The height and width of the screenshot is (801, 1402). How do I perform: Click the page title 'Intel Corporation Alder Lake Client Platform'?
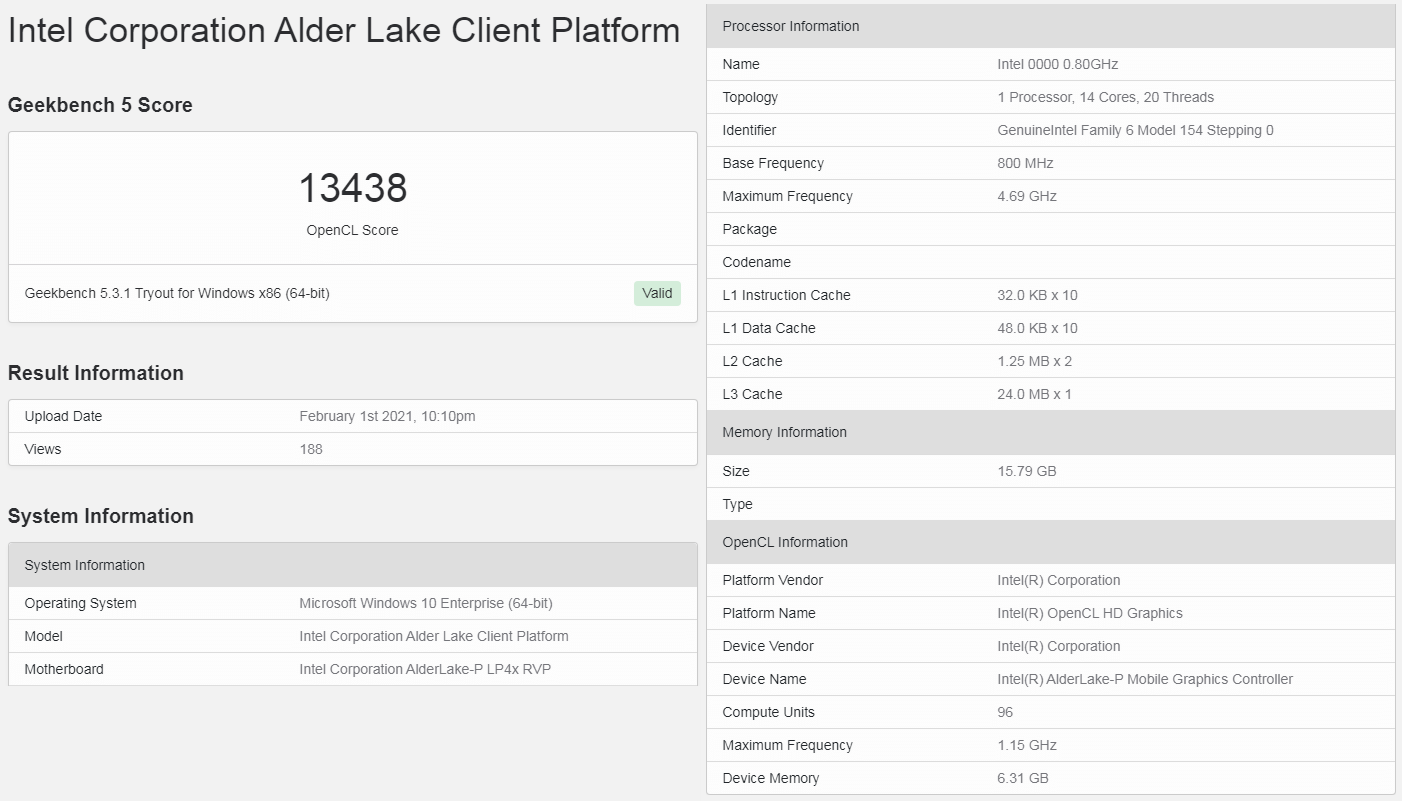pos(344,30)
